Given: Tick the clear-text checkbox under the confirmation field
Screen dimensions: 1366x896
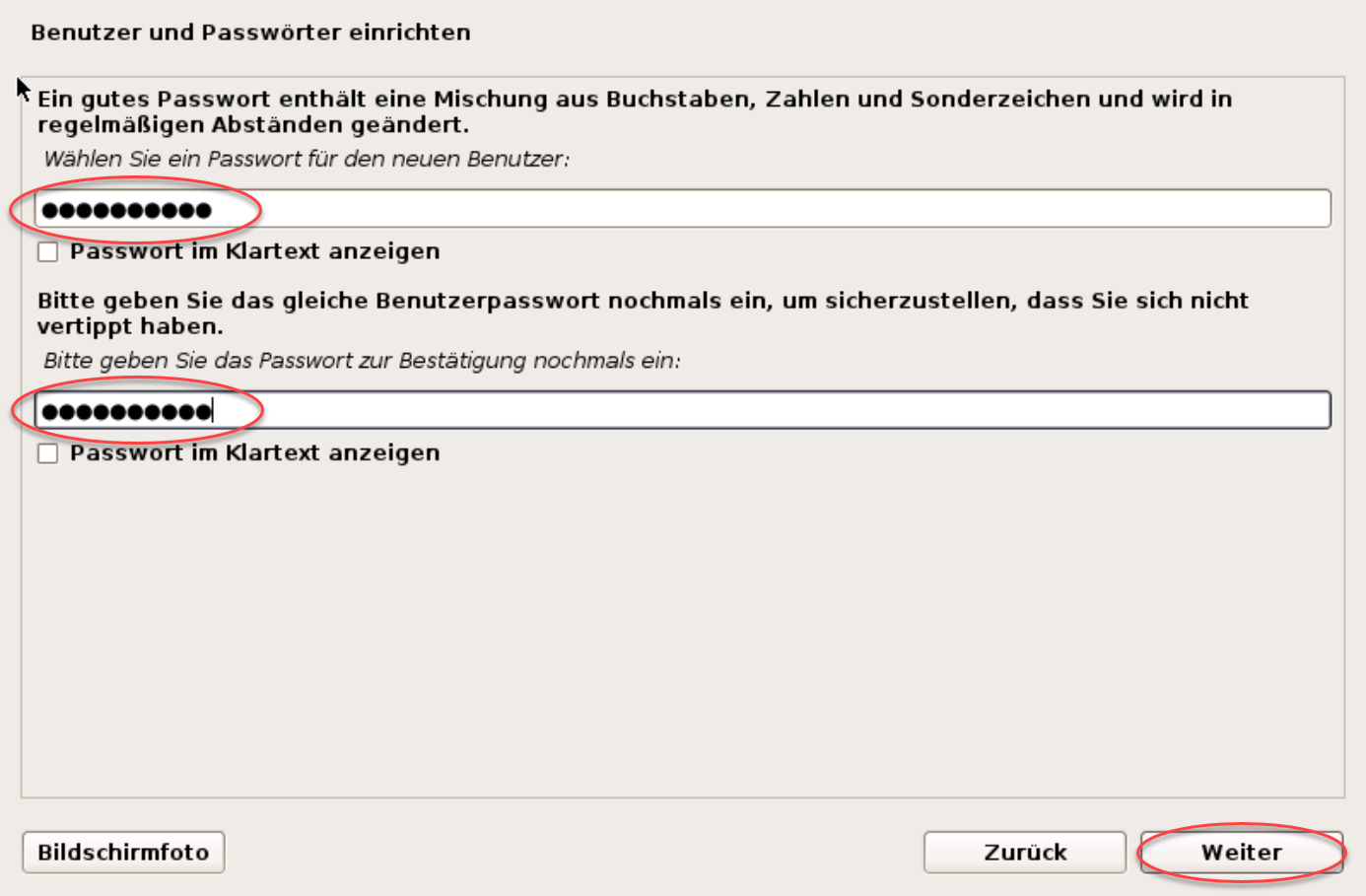Looking at the screenshot, I should tap(47, 453).
